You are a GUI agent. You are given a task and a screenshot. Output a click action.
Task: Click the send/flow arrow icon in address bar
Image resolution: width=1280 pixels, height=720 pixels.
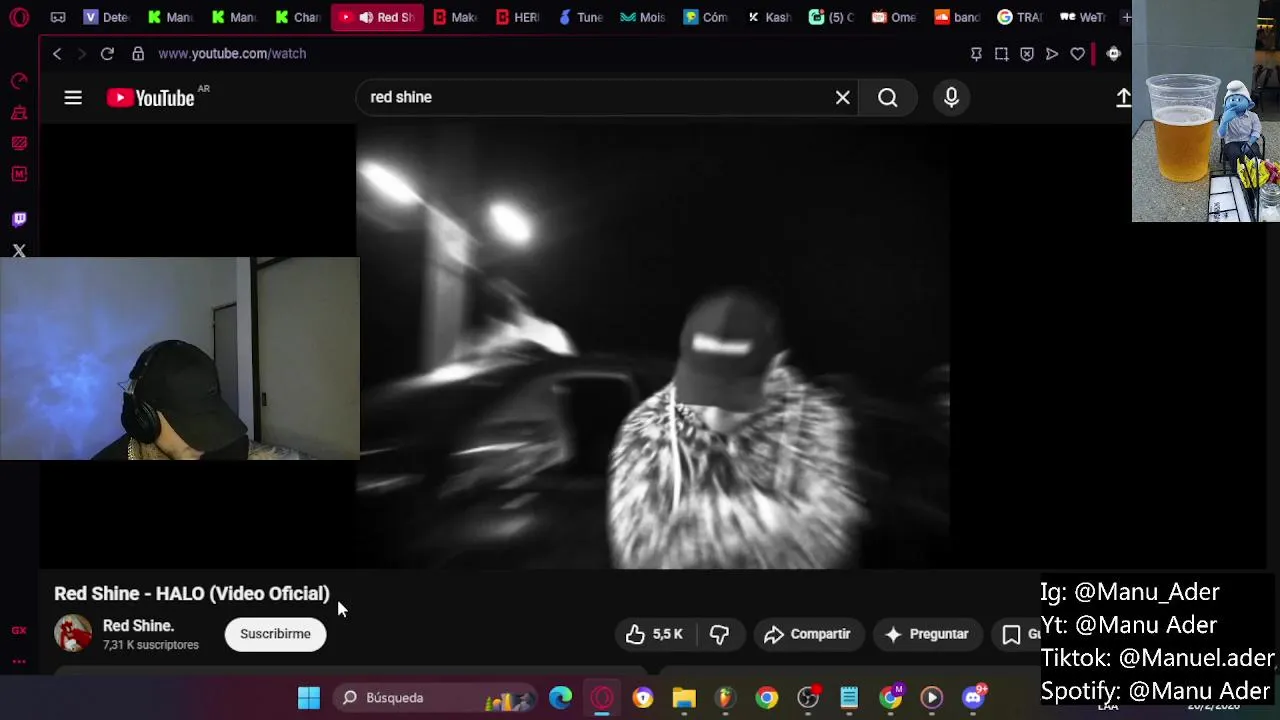1052,54
